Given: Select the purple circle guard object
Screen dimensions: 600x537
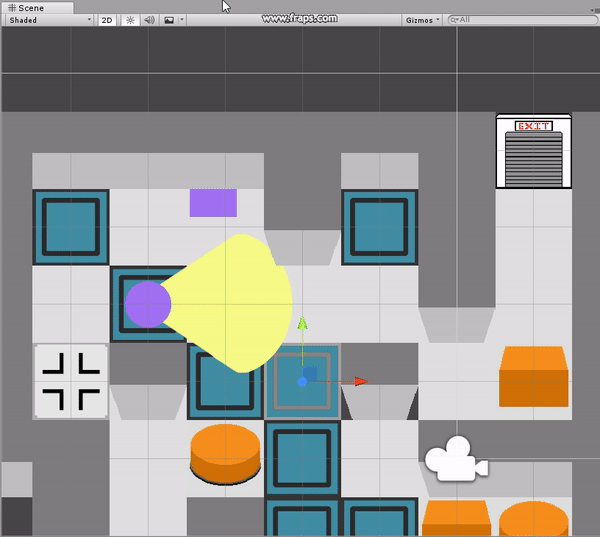Looking at the screenshot, I should tap(148, 304).
